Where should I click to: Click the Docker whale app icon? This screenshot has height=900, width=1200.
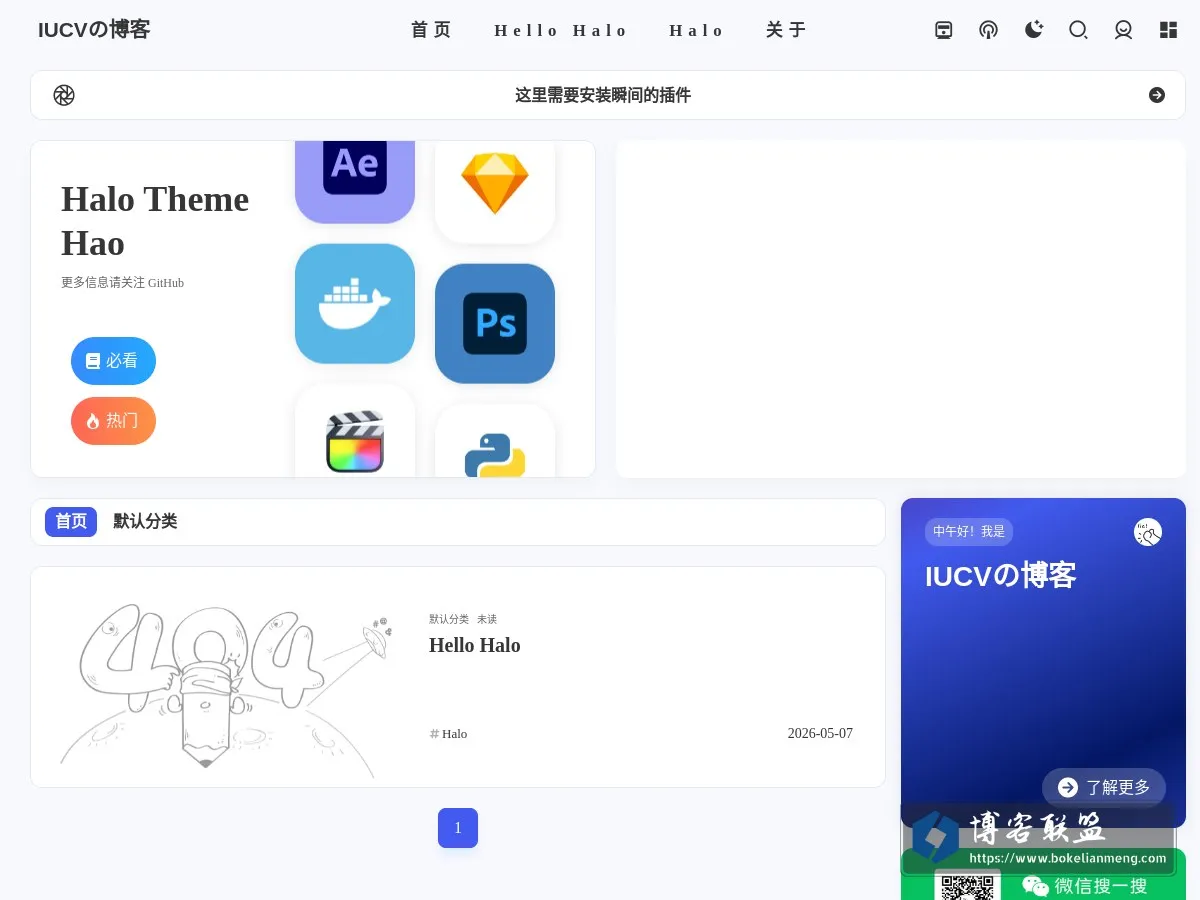point(355,304)
